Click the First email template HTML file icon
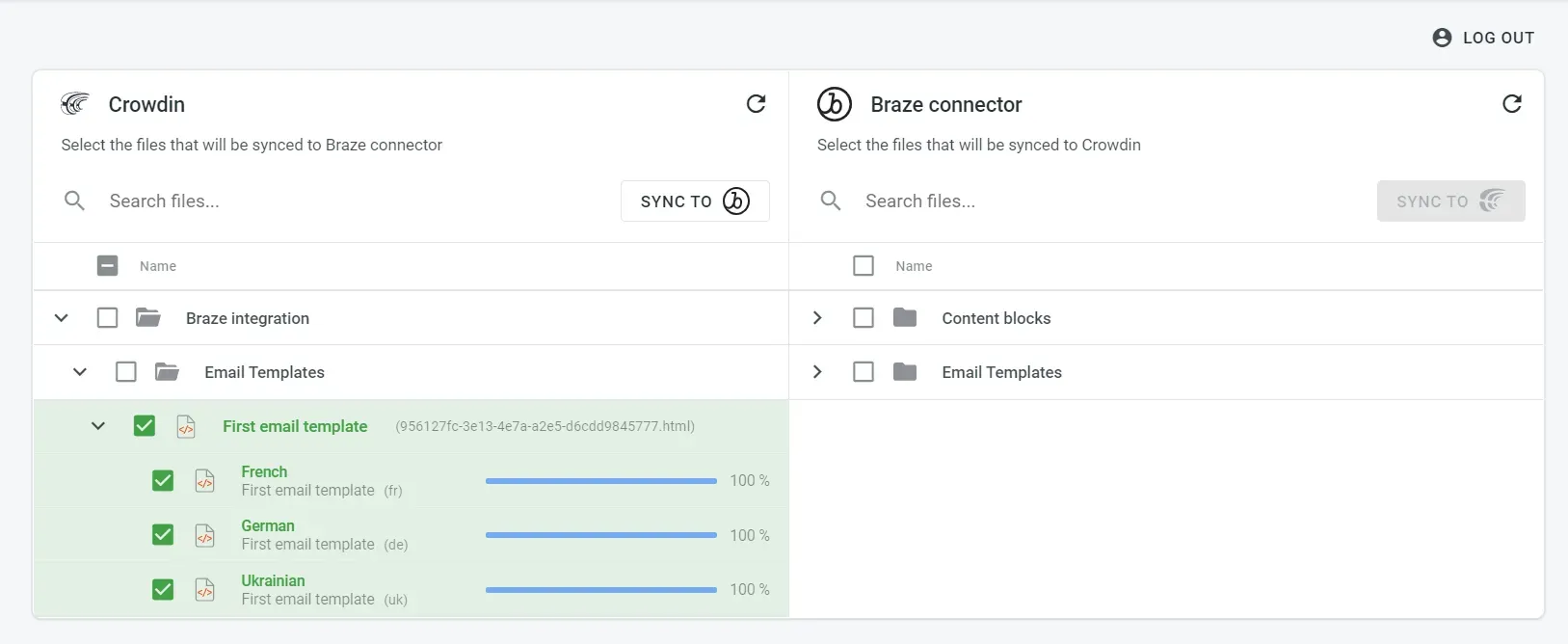Viewport: 1568px width, 644px height. click(x=186, y=426)
